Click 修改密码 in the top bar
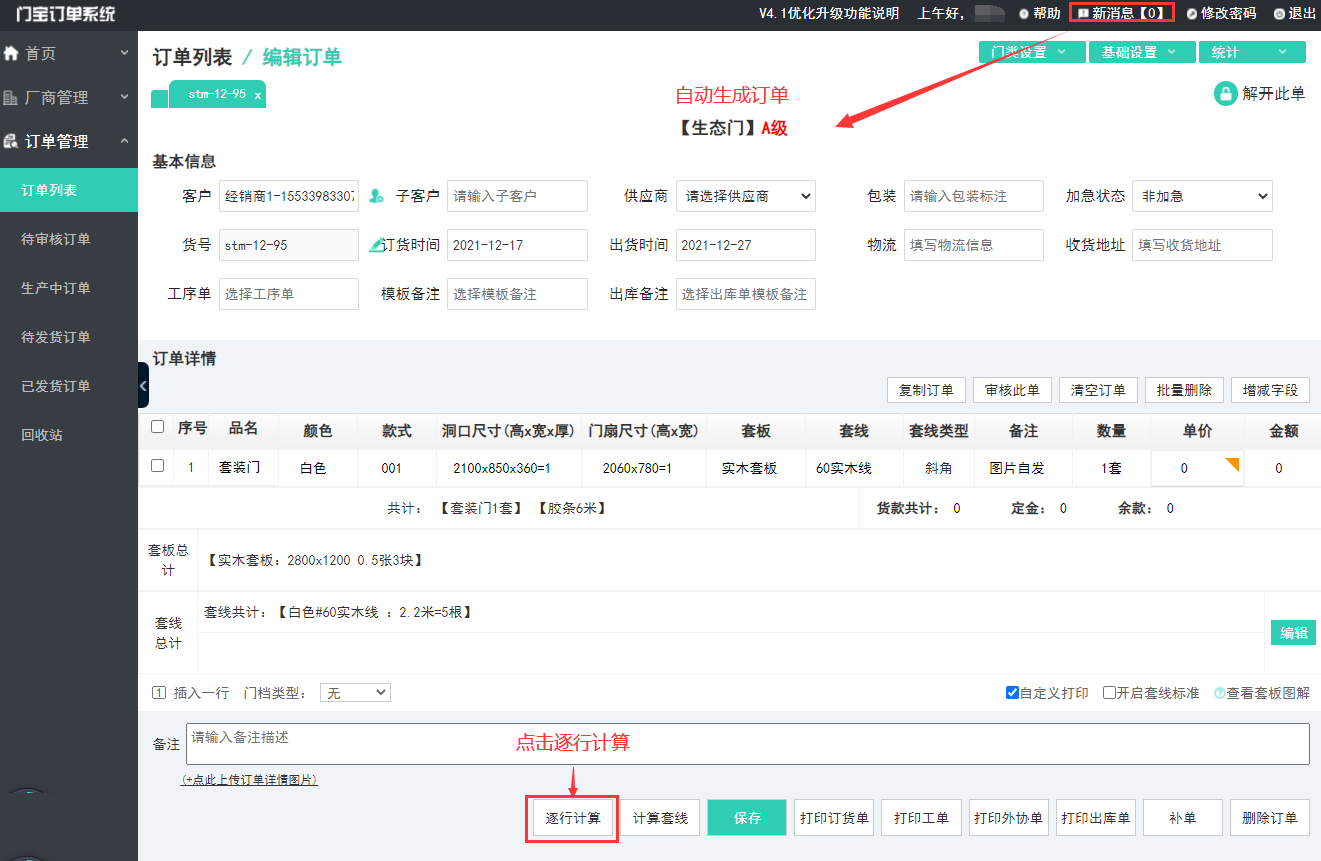Screen dimensions: 1321x861 click(x=1221, y=13)
